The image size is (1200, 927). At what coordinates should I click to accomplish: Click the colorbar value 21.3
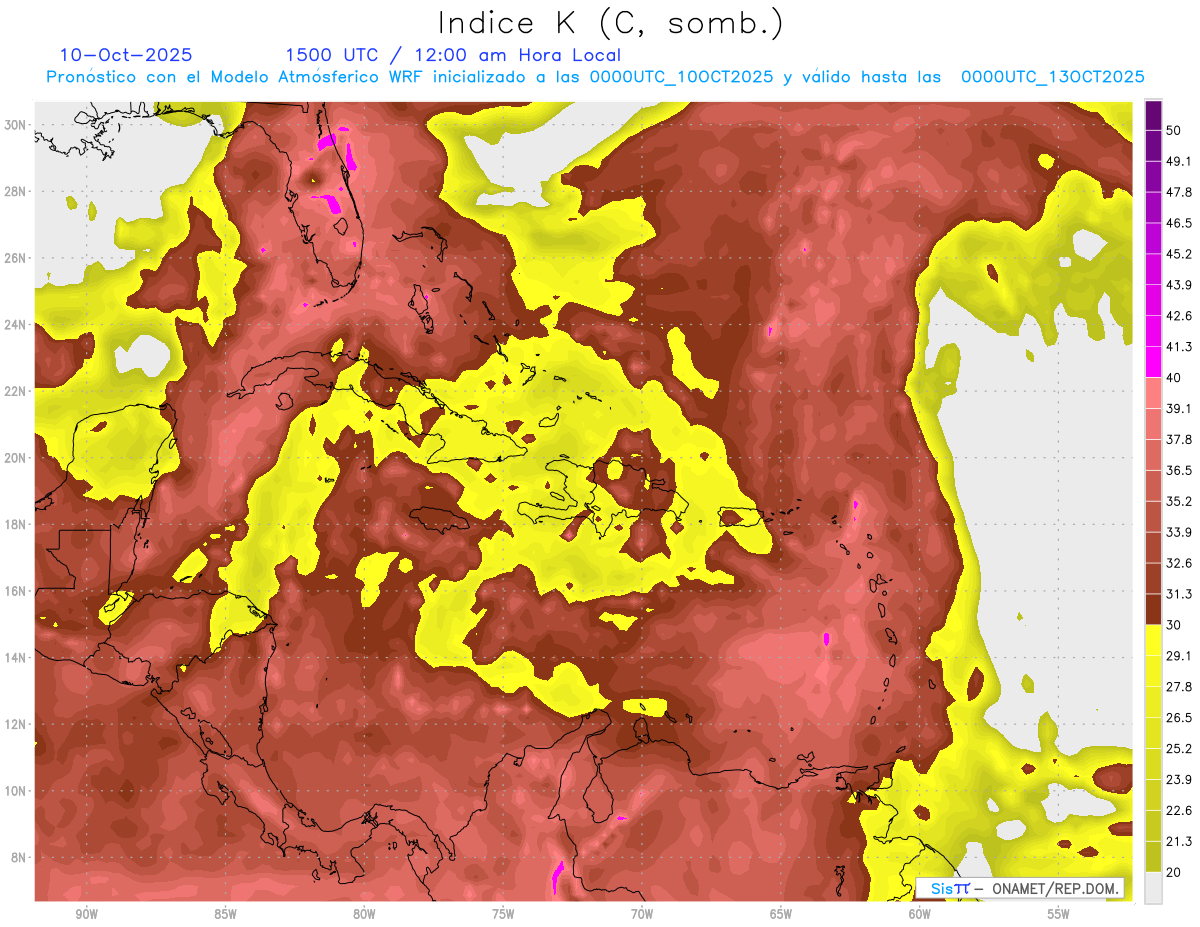click(x=1179, y=841)
